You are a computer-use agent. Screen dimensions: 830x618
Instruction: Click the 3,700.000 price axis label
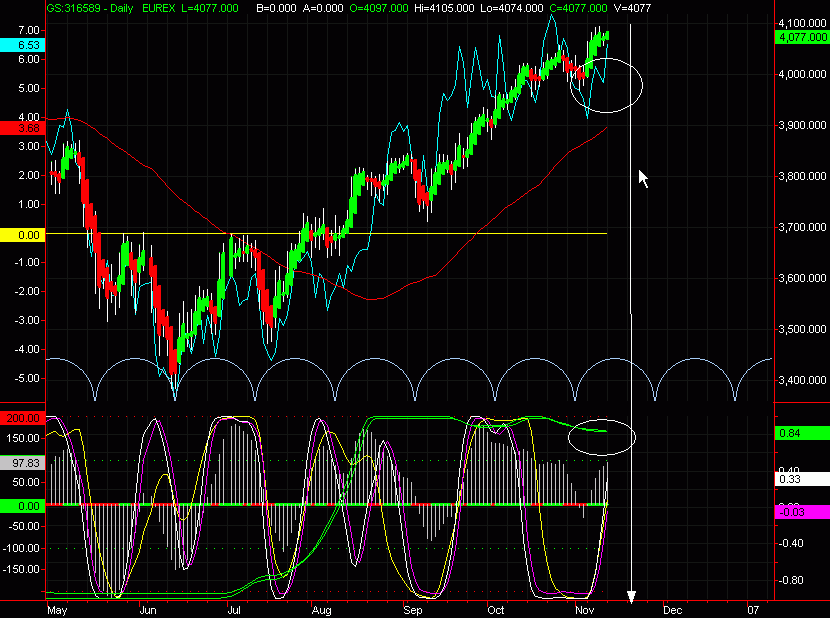(802, 227)
